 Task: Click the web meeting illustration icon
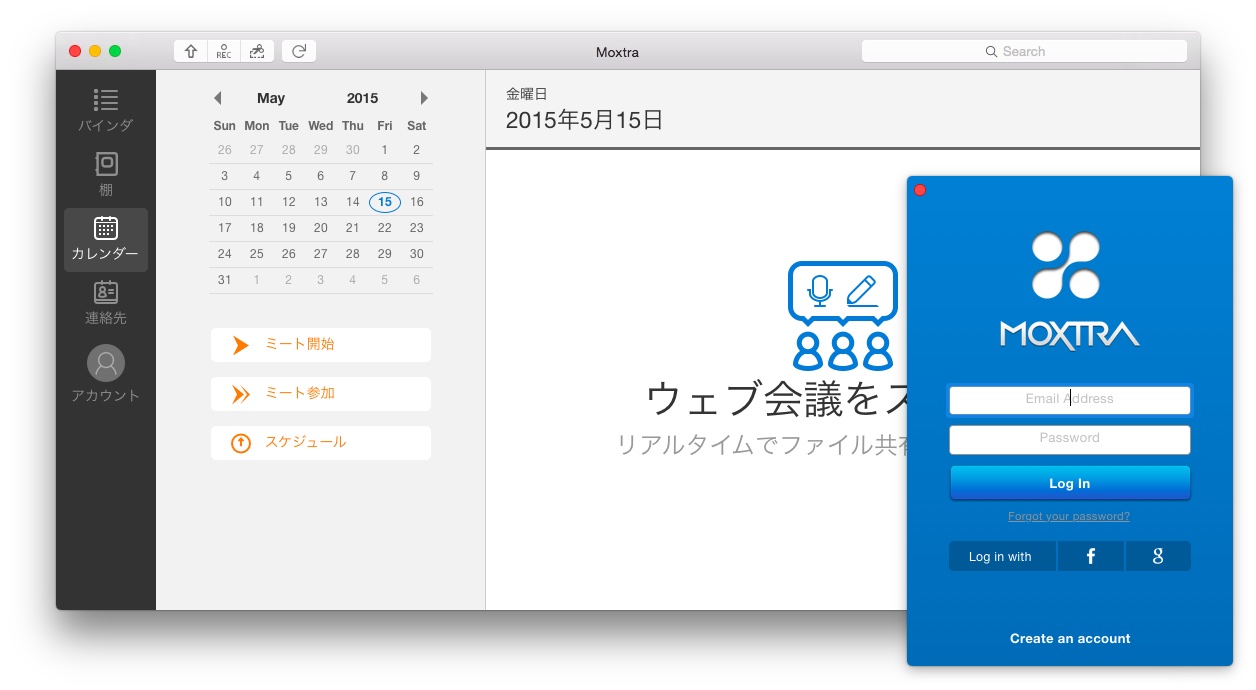click(843, 316)
